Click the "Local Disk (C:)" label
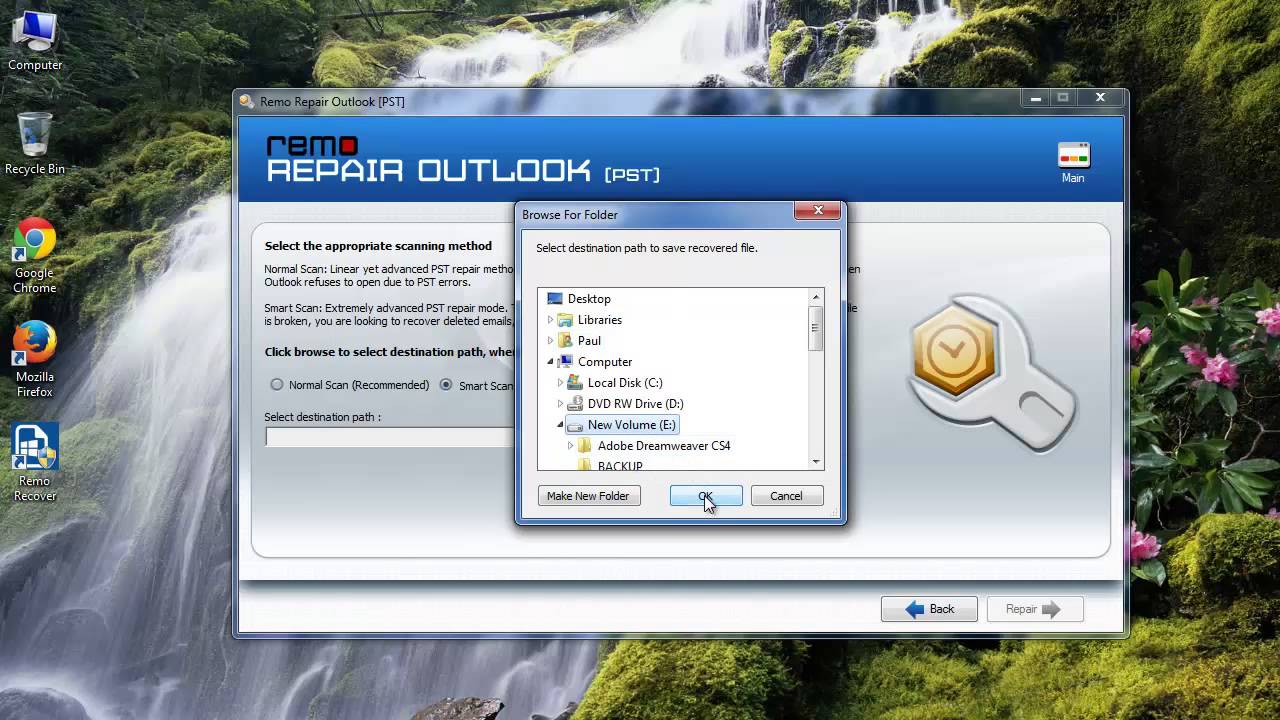 click(x=625, y=382)
